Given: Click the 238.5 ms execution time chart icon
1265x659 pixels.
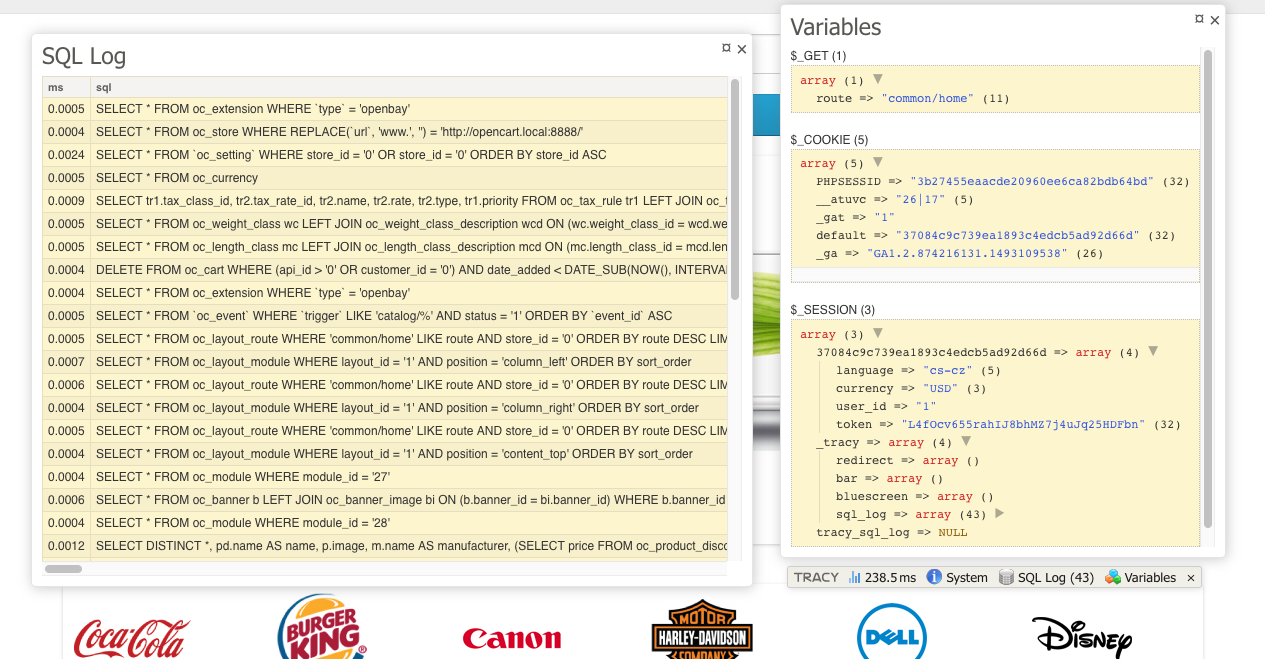Looking at the screenshot, I should tap(855, 577).
